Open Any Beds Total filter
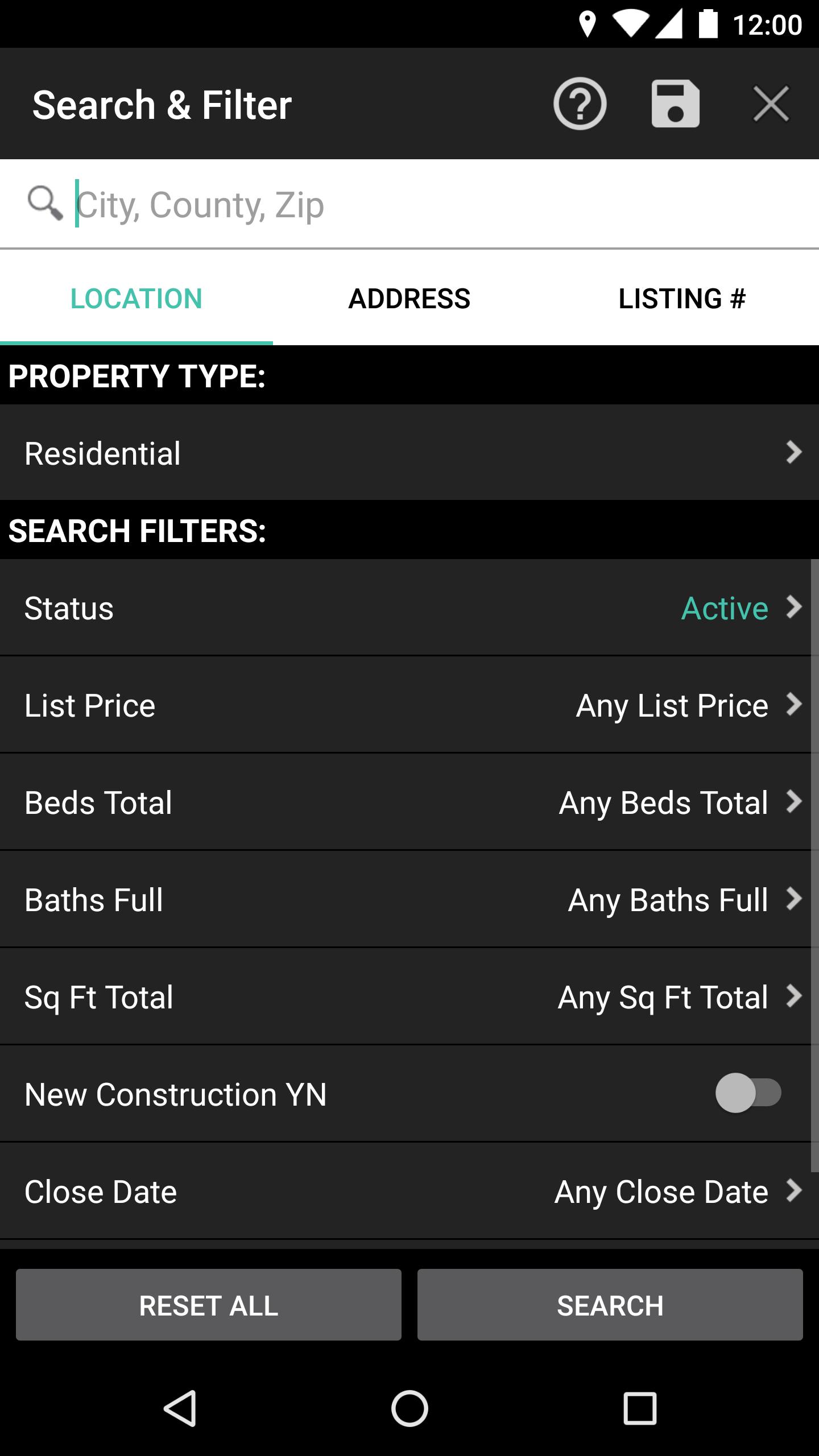Viewport: 819px width, 1456px height. [x=664, y=803]
